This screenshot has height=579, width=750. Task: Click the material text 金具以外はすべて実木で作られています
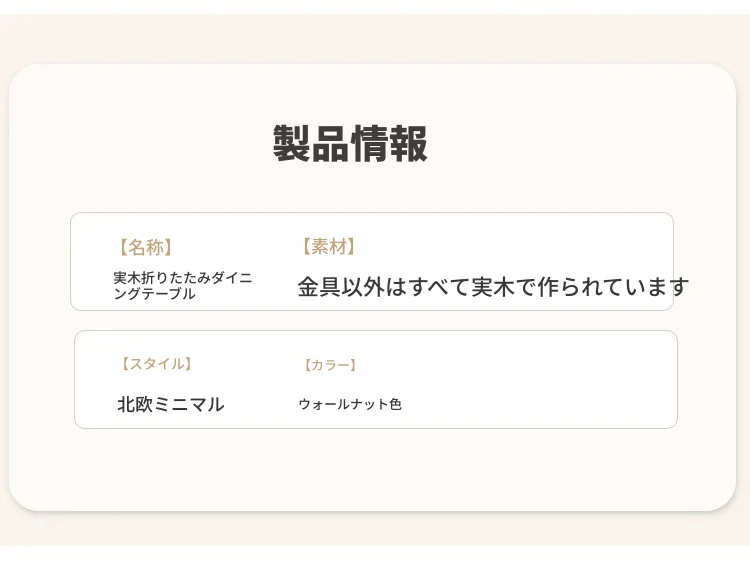pos(493,288)
